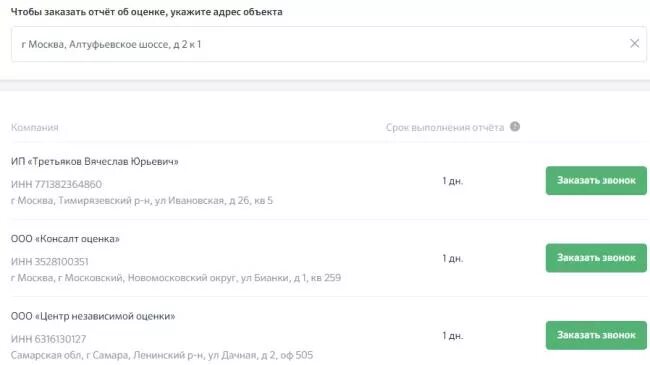This screenshot has height=365, width=650.
Task: Open the ООО «Центр независимой оценки» company name
Action: (x=93, y=316)
